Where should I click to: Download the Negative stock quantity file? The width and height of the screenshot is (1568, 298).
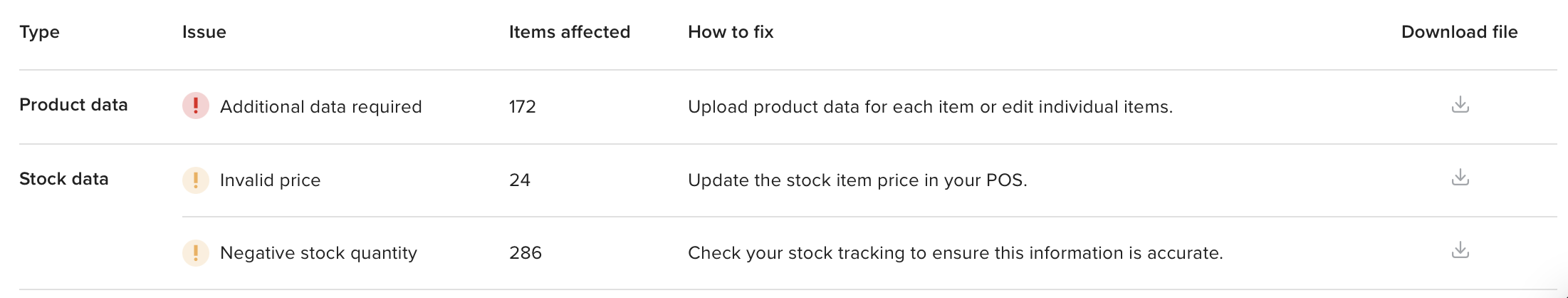(1460, 250)
